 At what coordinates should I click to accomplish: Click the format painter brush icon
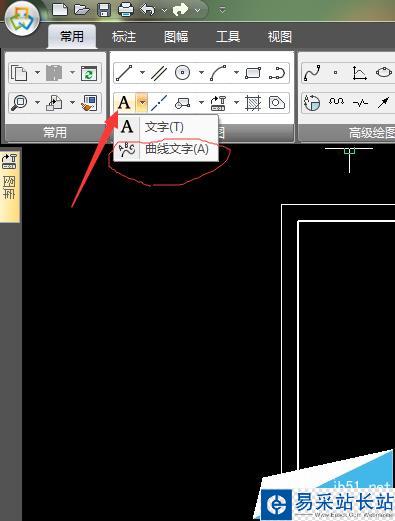pyautogui.click(x=89, y=103)
